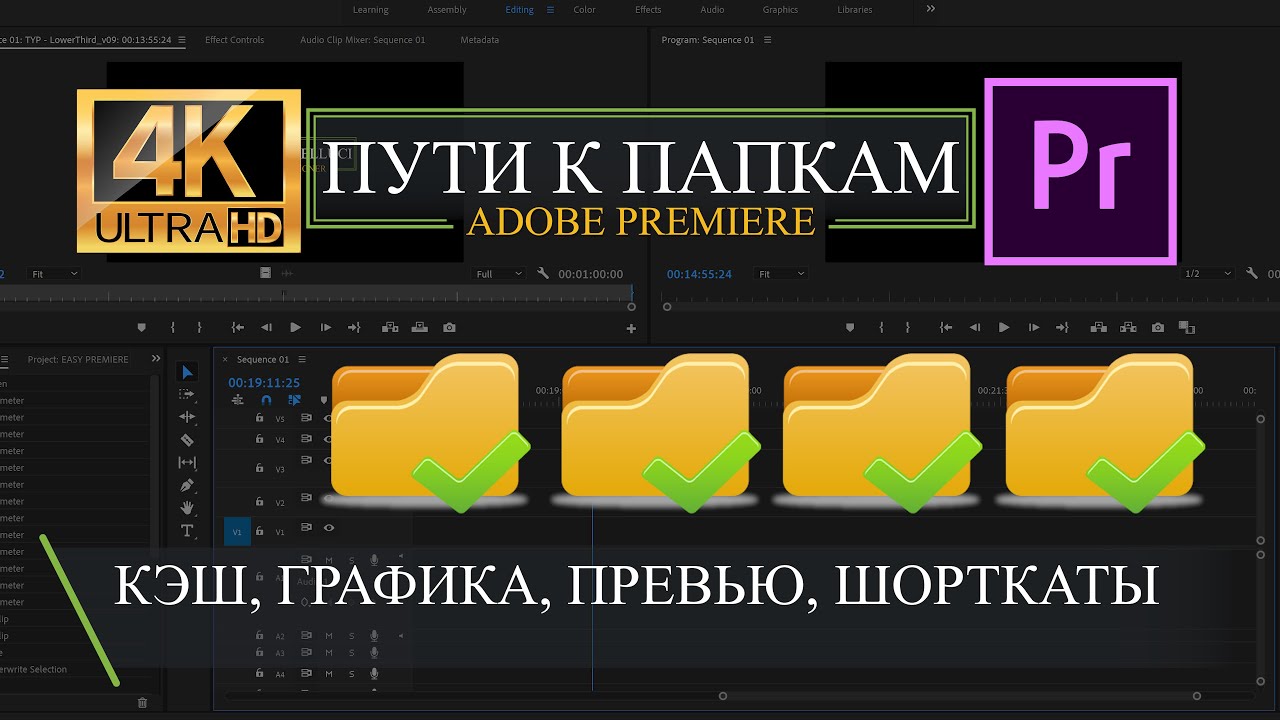
Task: Mark Out point in Source monitor
Action: 199,327
